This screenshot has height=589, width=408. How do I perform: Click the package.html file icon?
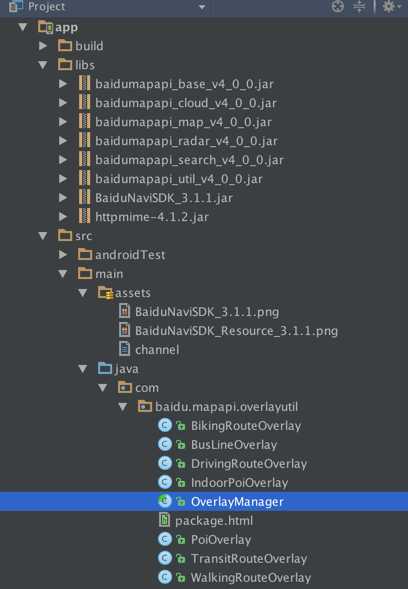coord(164,520)
